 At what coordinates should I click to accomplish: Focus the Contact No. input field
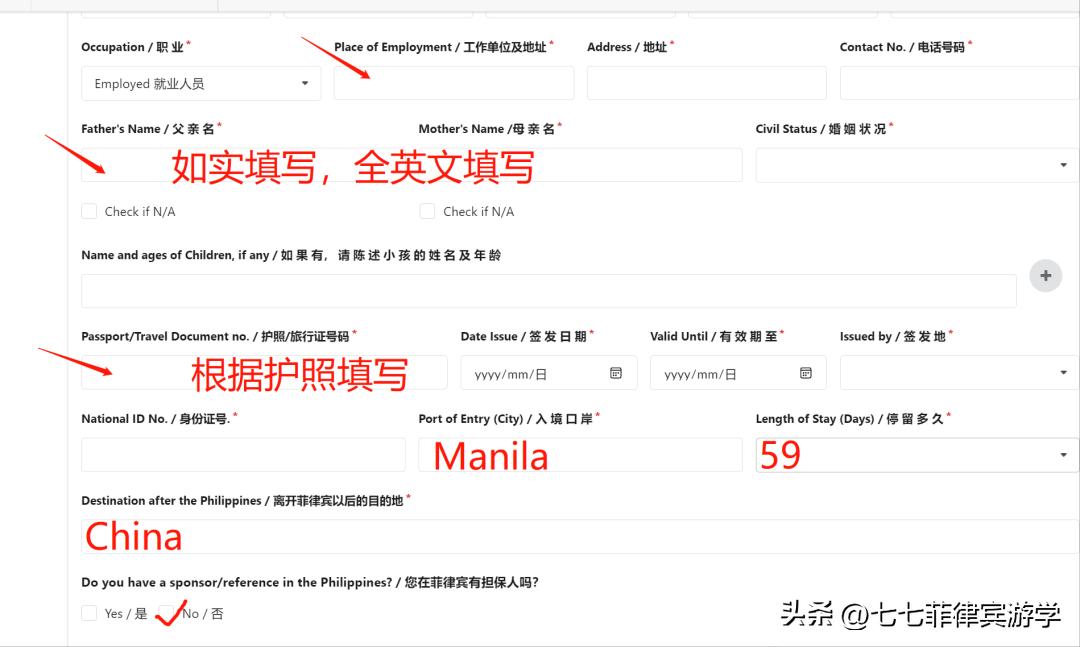959,83
